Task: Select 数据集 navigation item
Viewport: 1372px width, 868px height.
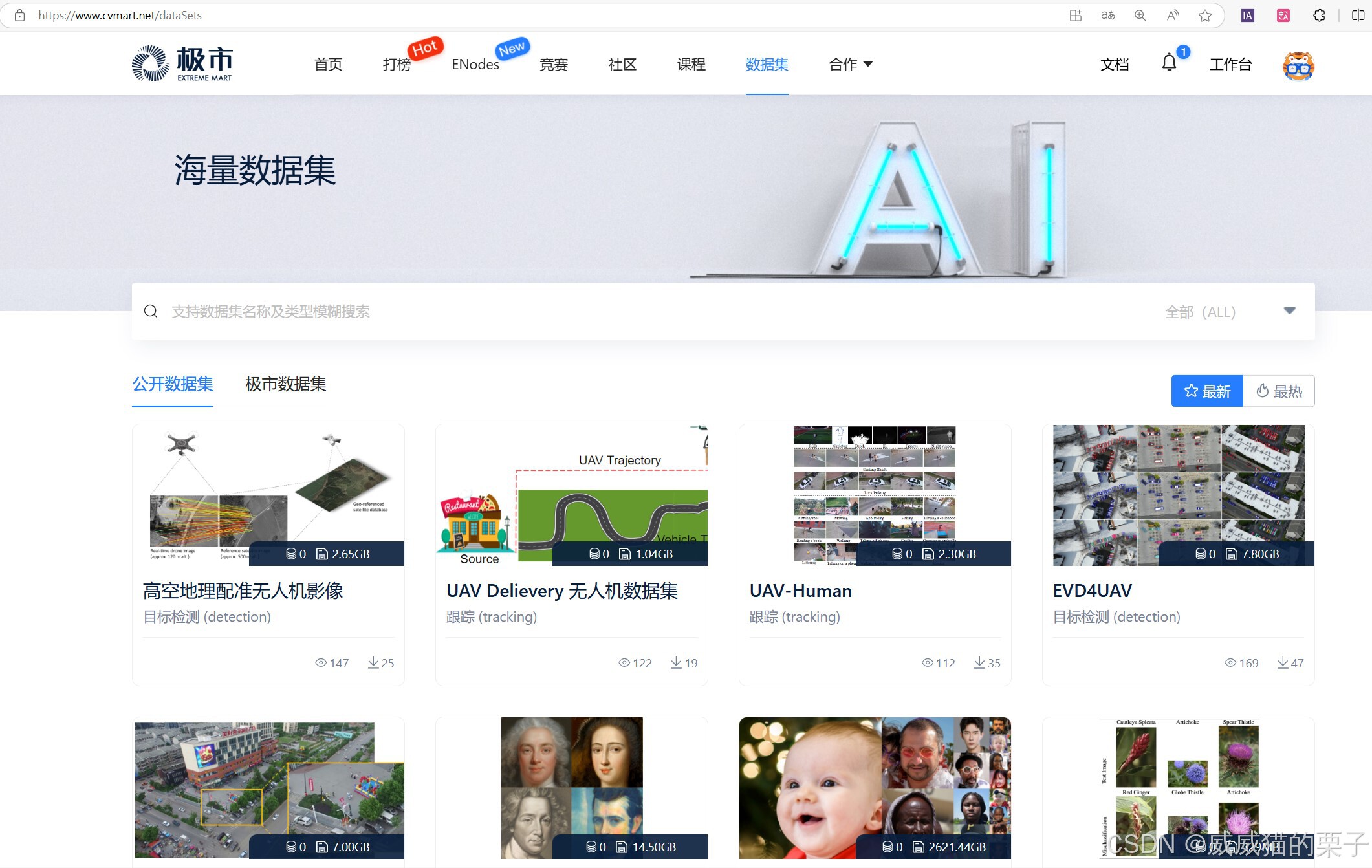Action: [x=767, y=64]
